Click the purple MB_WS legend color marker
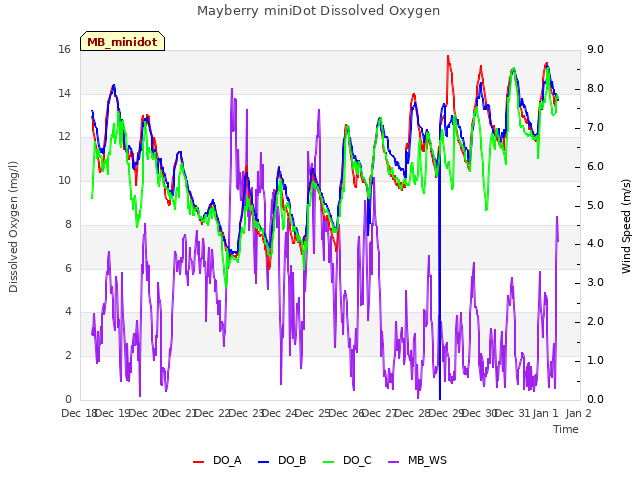This screenshot has width=640, height=480. click(x=393, y=462)
